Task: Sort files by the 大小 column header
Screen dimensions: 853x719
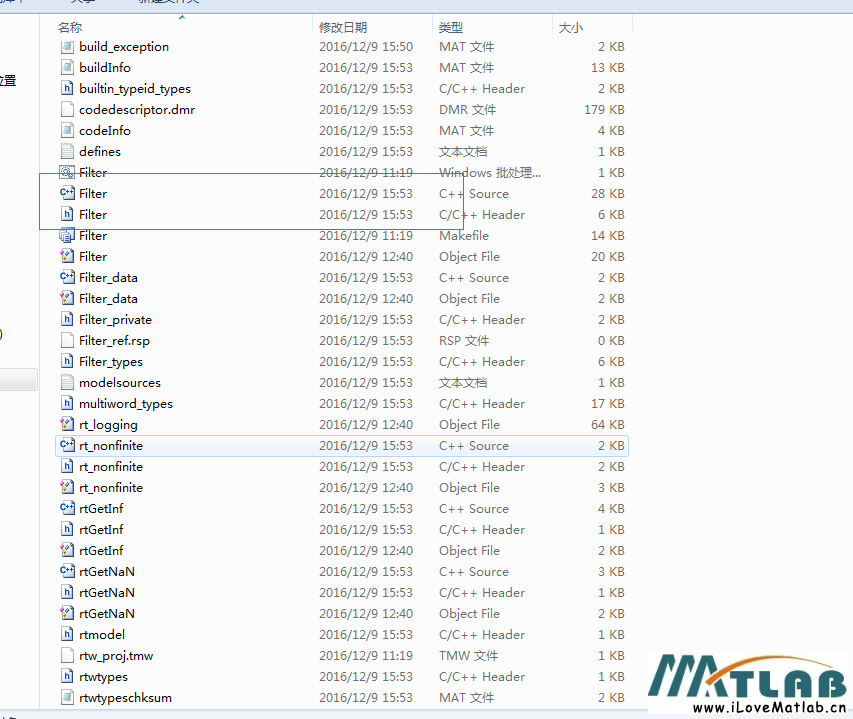Action: (x=571, y=28)
